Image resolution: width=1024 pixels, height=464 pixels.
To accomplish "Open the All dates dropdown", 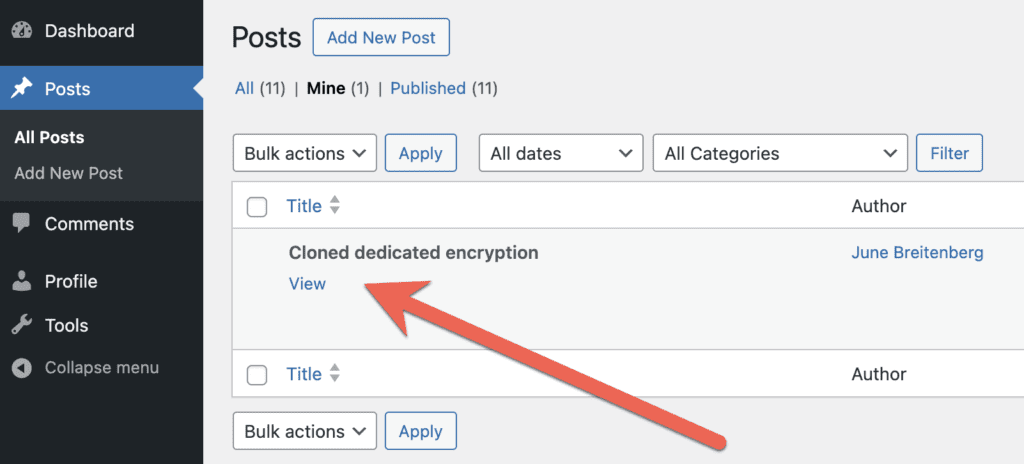I will point(560,154).
